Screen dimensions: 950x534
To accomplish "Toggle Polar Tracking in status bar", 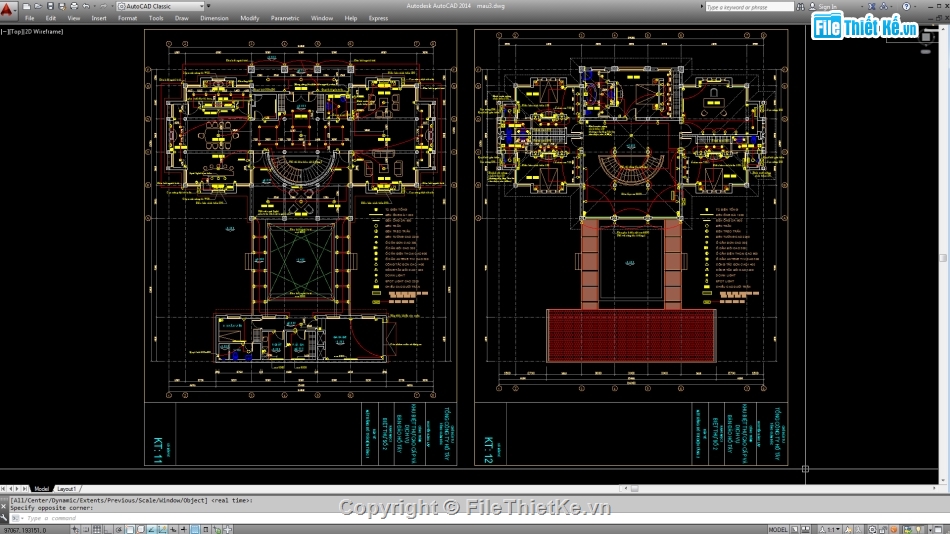I will click(119, 530).
